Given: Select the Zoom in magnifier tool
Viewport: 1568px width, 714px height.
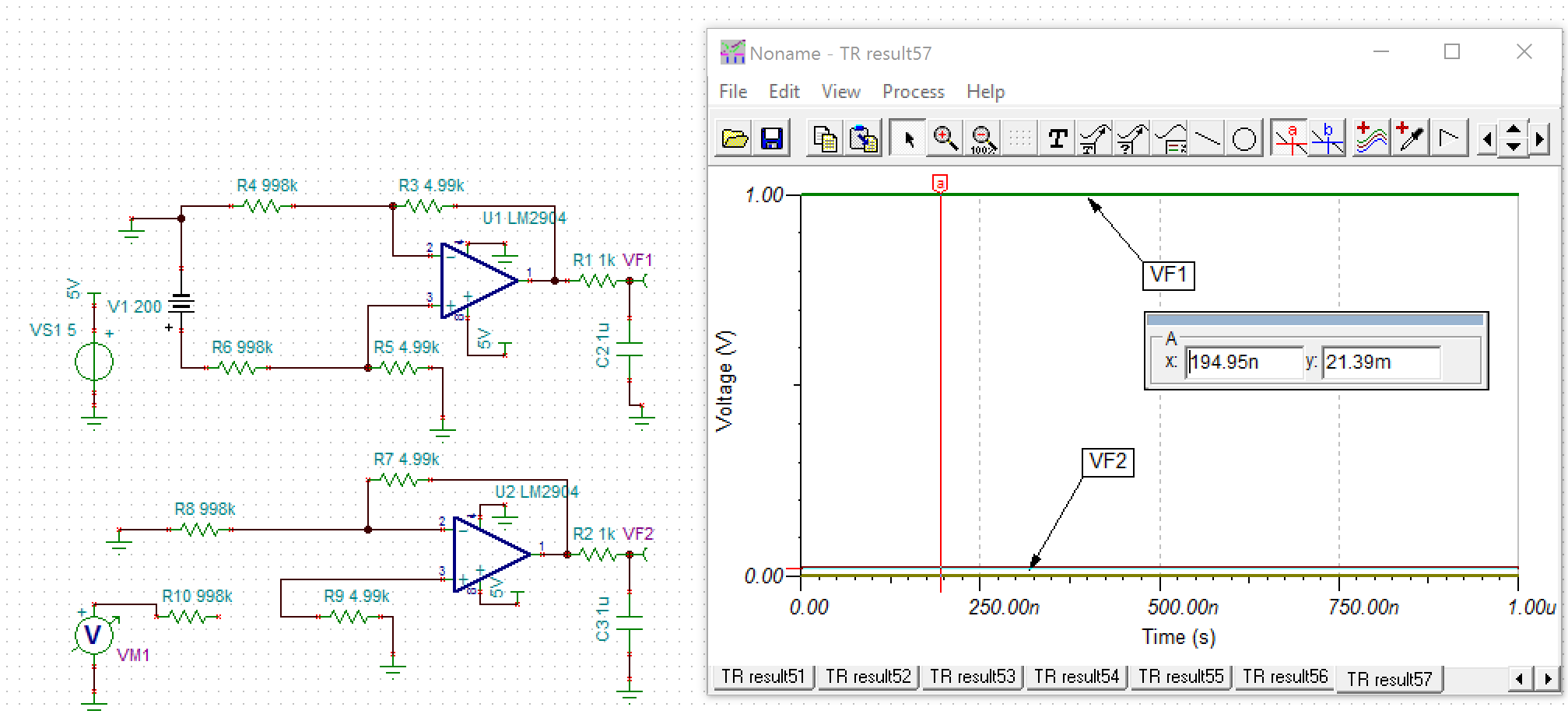Looking at the screenshot, I should 945,138.
